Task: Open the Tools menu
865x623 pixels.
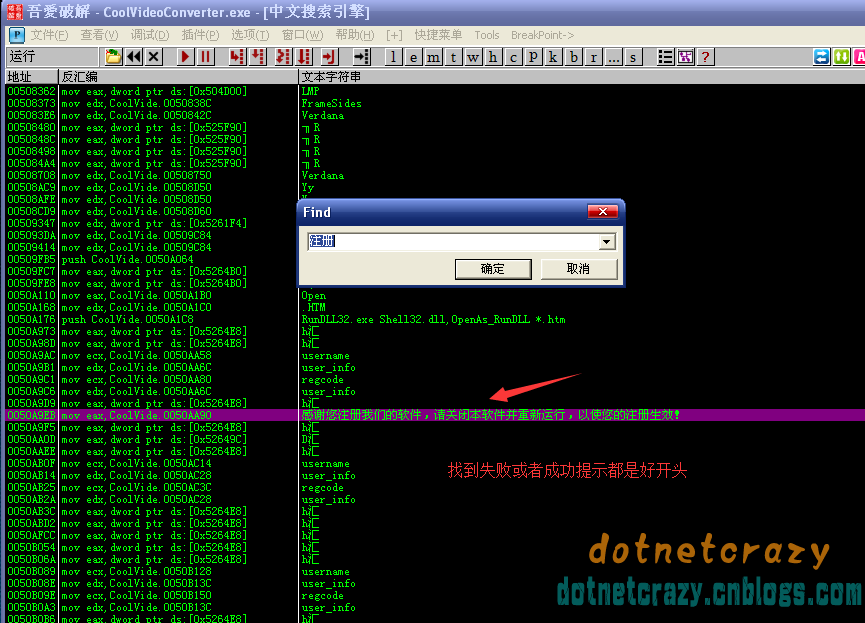Action: pyautogui.click(x=487, y=35)
